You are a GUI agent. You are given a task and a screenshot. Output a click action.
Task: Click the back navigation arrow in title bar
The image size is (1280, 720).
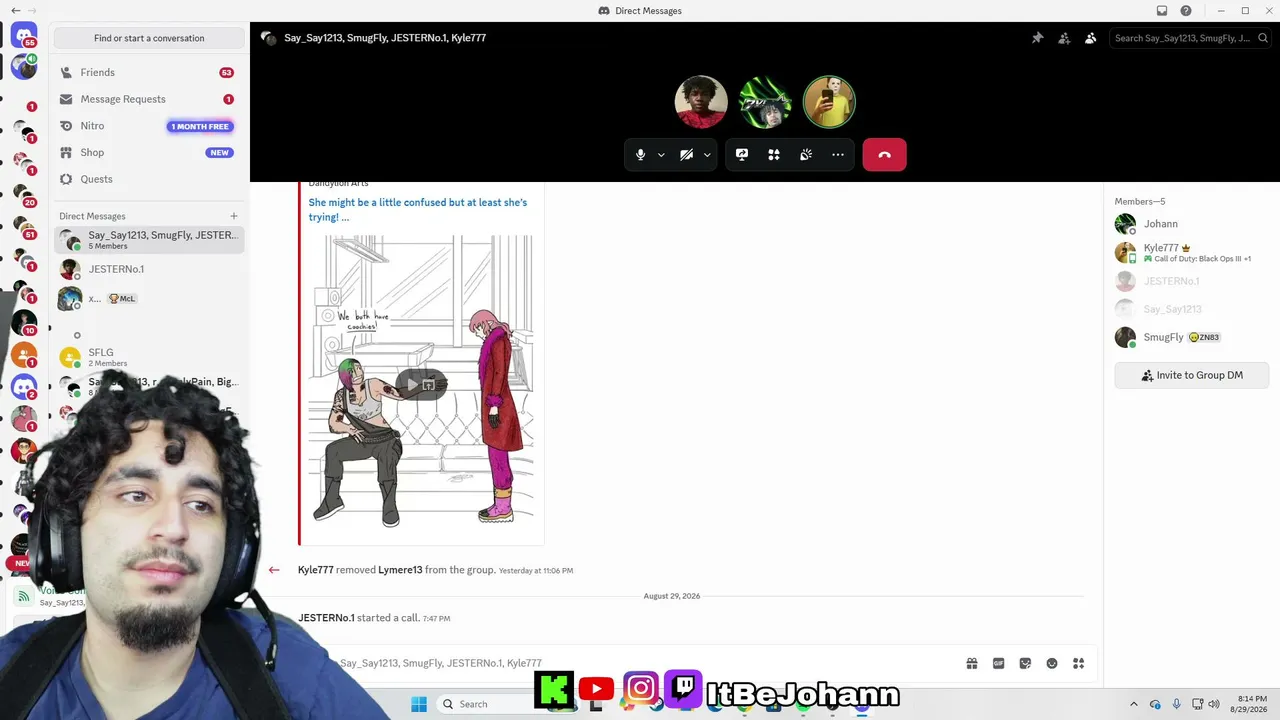[15, 11]
